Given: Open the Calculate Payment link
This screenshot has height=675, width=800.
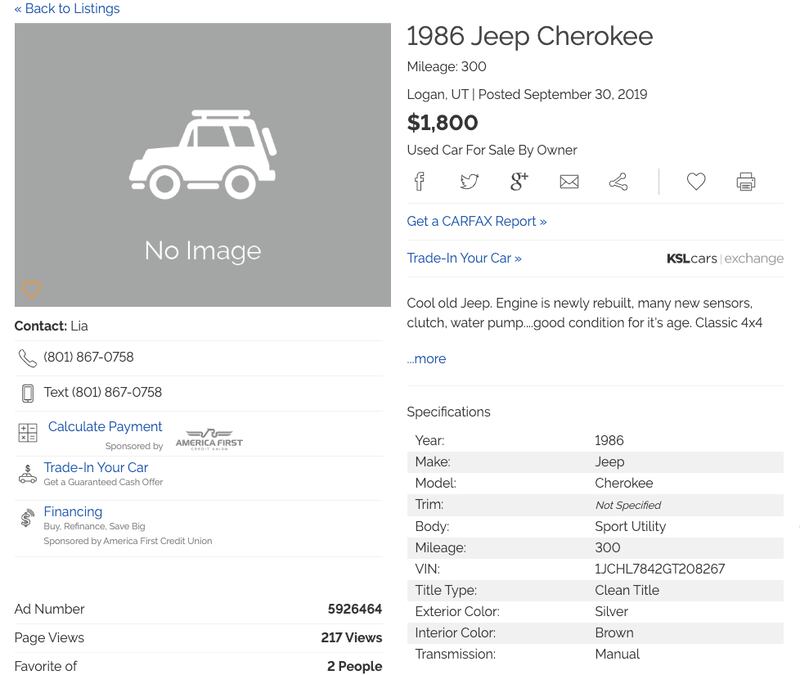Looking at the screenshot, I should point(105,427).
